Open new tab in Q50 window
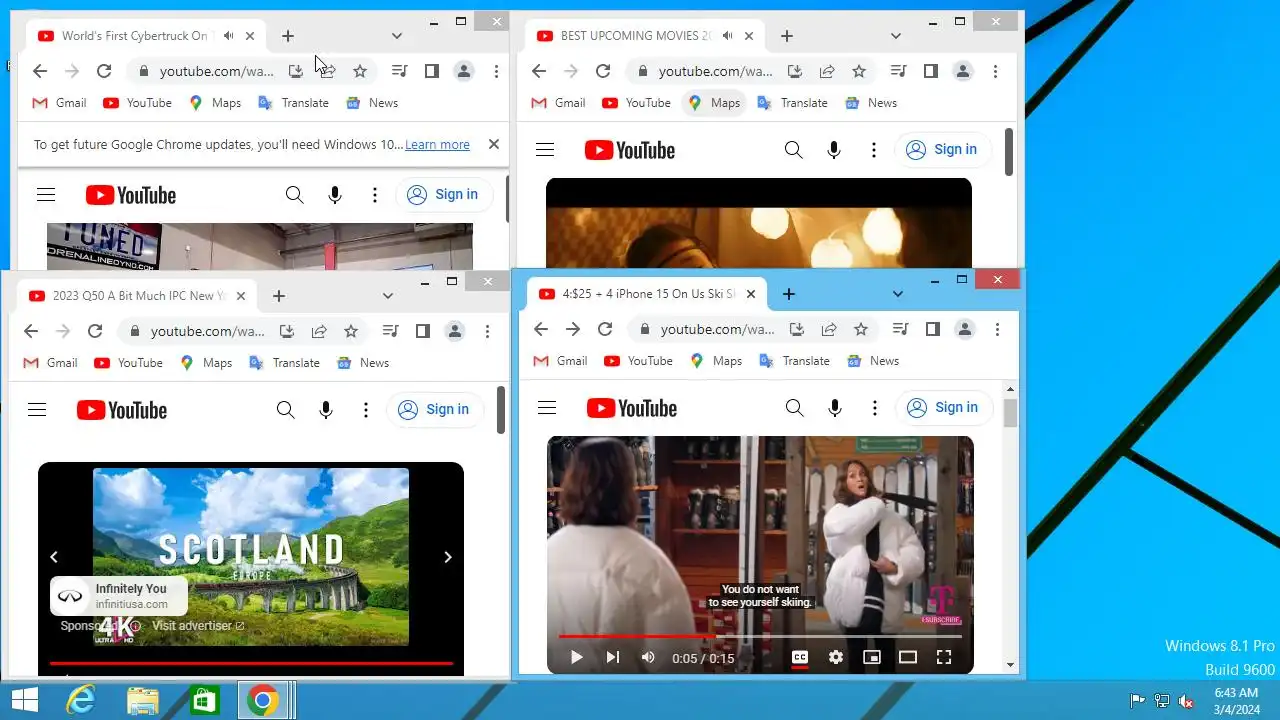Screen dimensions: 1280x720 (279, 296)
